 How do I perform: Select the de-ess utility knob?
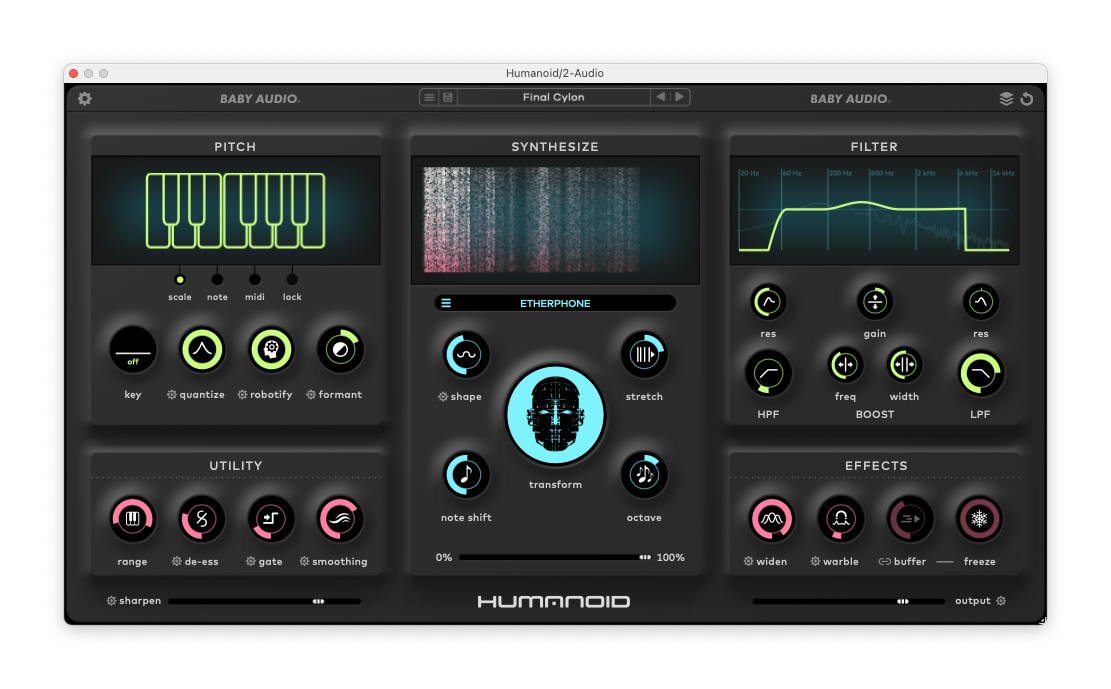tap(201, 519)
